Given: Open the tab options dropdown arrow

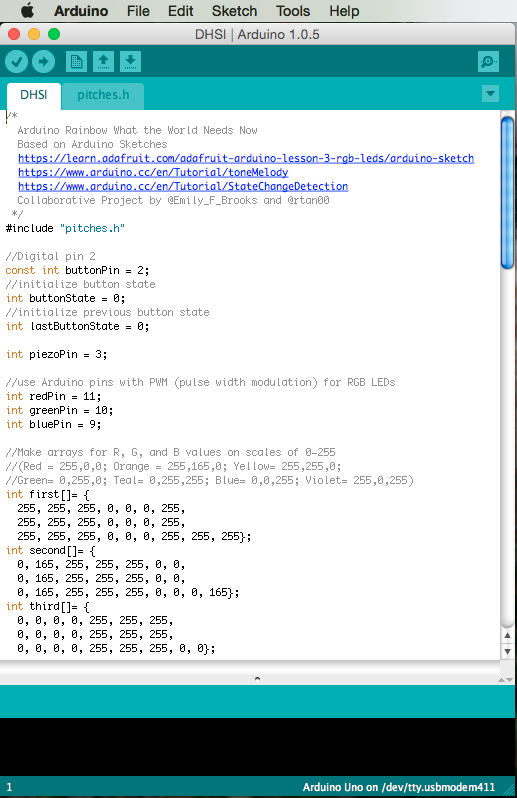Looking at the screenshot, I should (491, 94).
